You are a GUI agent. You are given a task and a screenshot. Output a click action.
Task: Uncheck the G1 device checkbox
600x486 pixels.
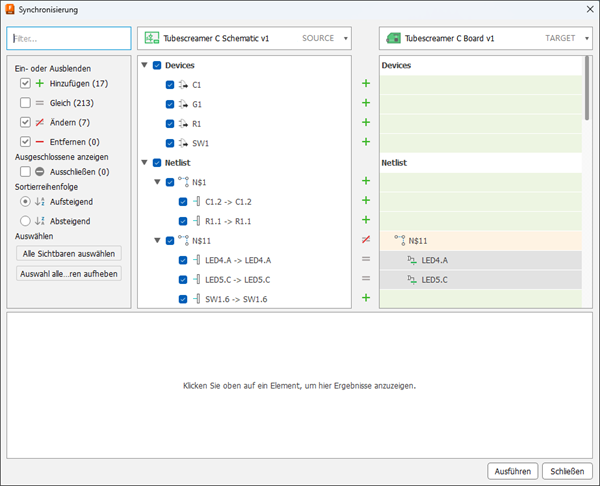coord(170,104)
